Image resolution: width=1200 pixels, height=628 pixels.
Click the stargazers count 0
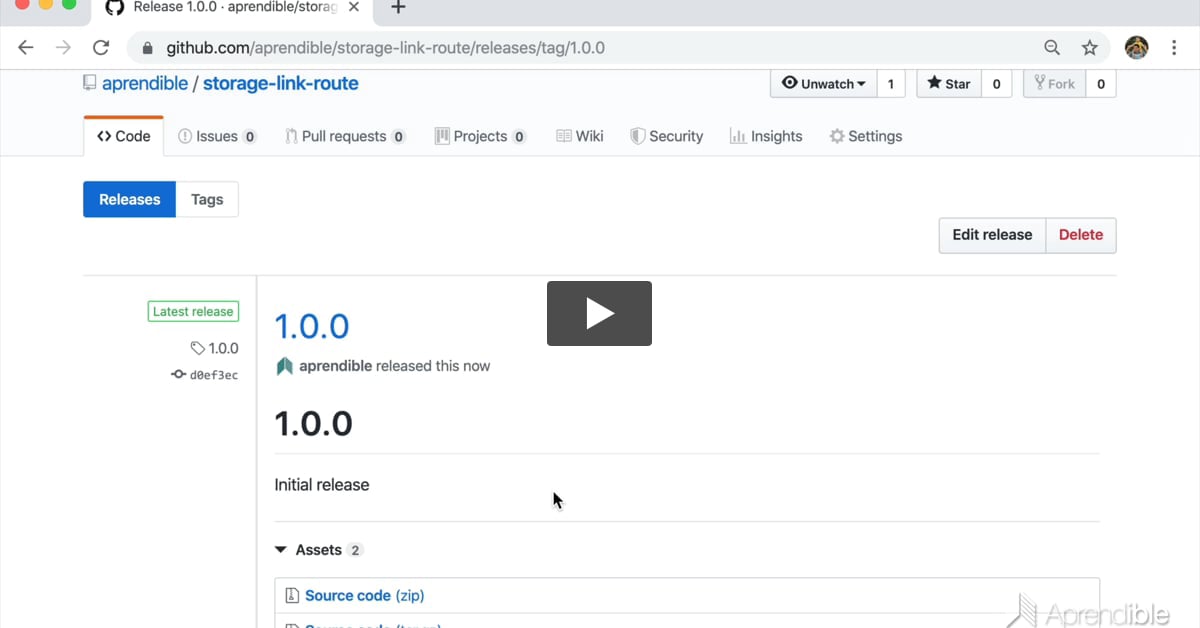996,84
